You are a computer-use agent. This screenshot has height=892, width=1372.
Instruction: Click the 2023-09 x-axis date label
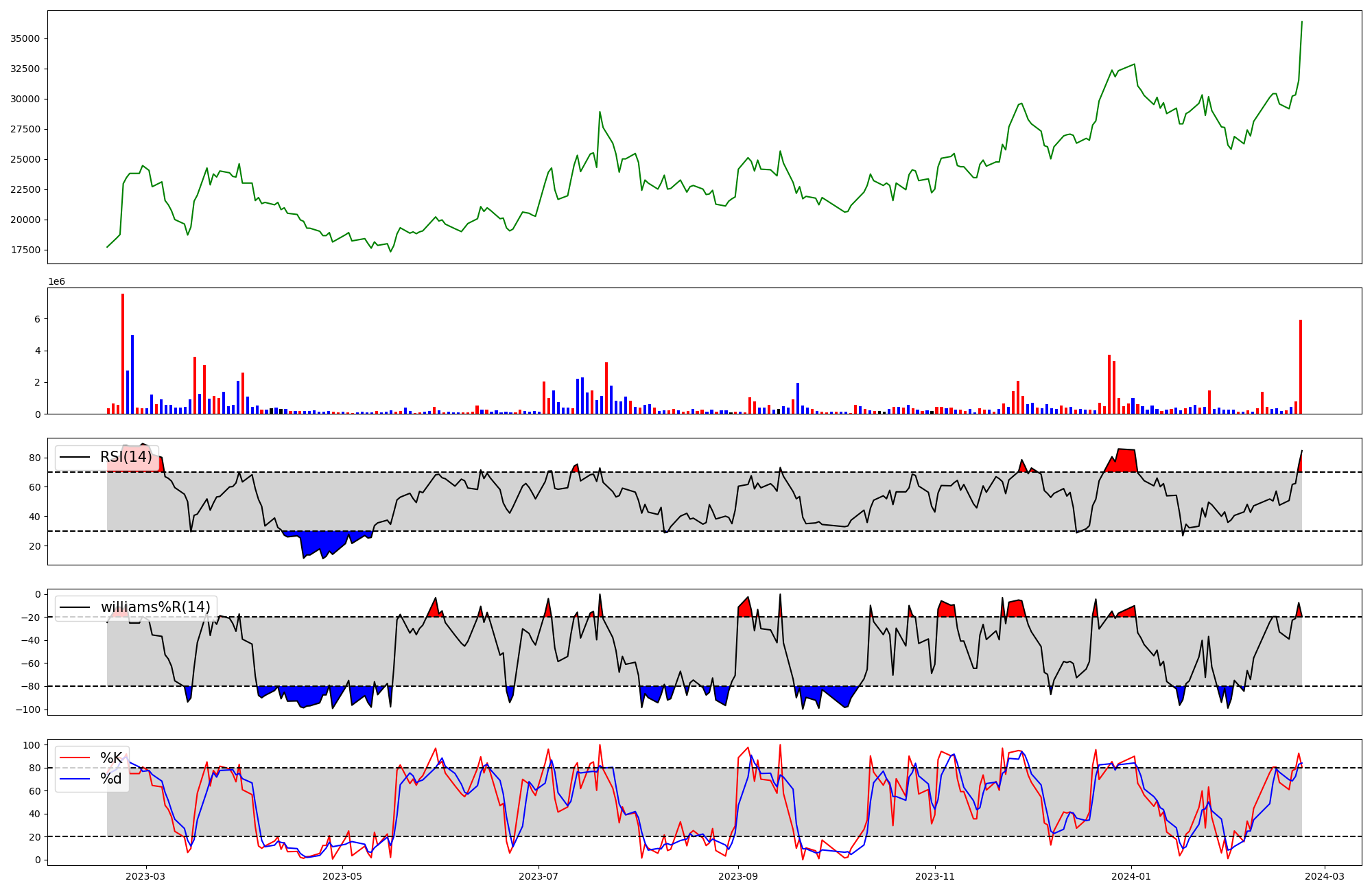pyautogui.click(x=738, y=876)
